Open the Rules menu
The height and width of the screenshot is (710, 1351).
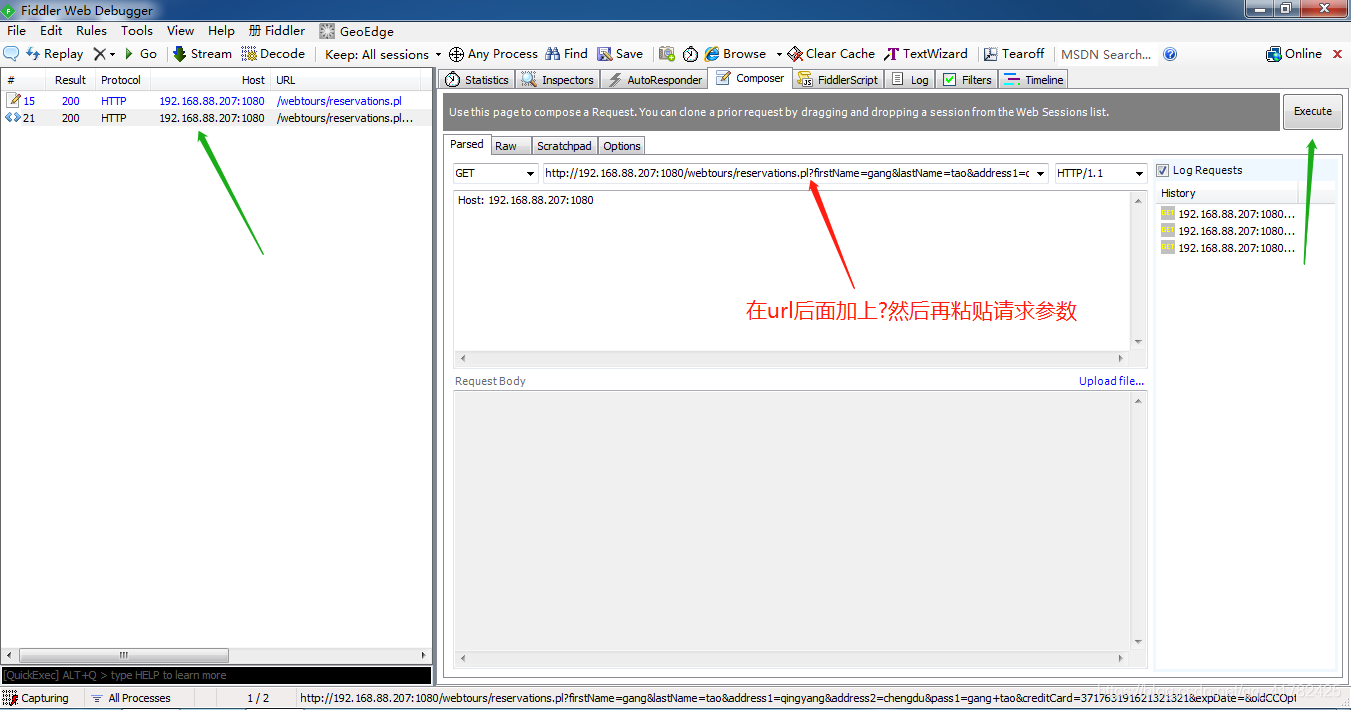coord(91,31)
